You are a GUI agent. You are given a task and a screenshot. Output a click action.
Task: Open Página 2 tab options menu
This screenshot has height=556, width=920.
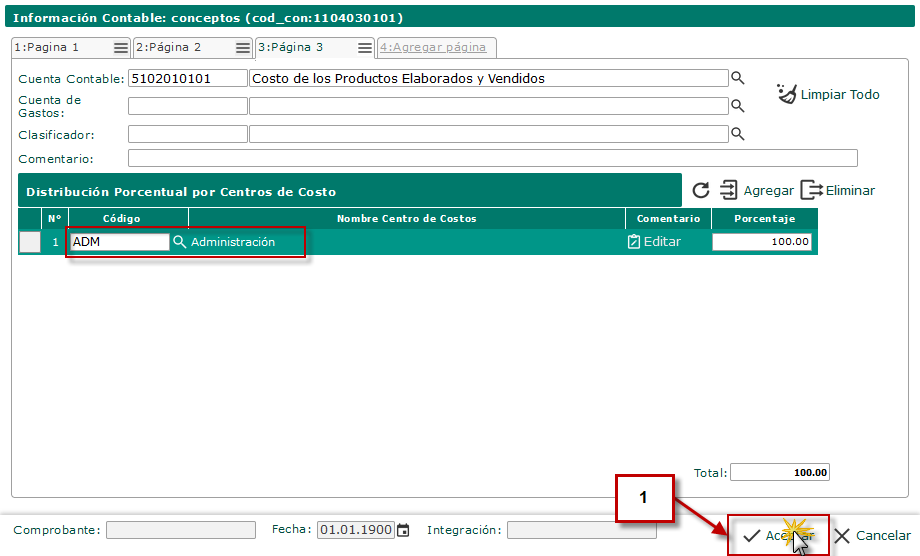(x=242, y=48)
